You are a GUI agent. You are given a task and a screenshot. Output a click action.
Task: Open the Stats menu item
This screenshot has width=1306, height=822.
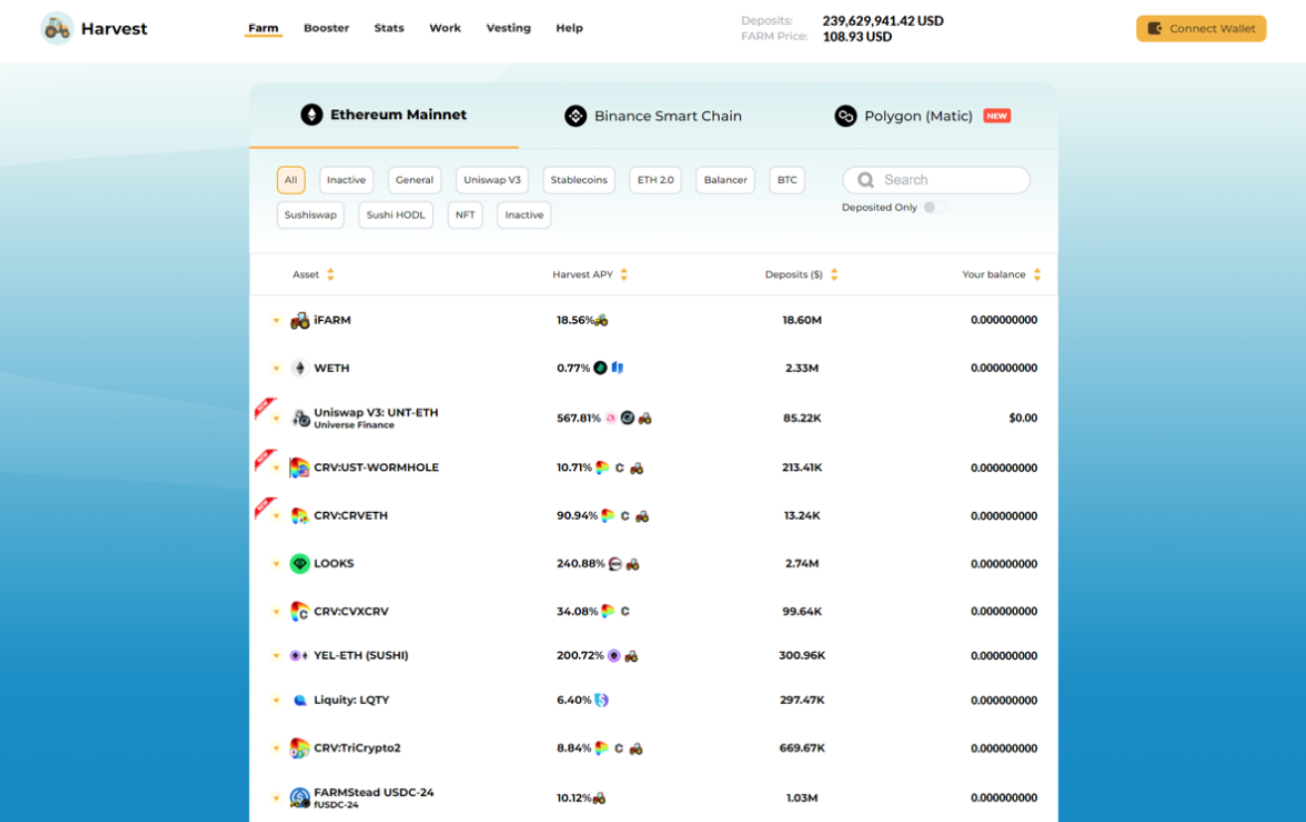pyautogui.click(x=389, y=28)
